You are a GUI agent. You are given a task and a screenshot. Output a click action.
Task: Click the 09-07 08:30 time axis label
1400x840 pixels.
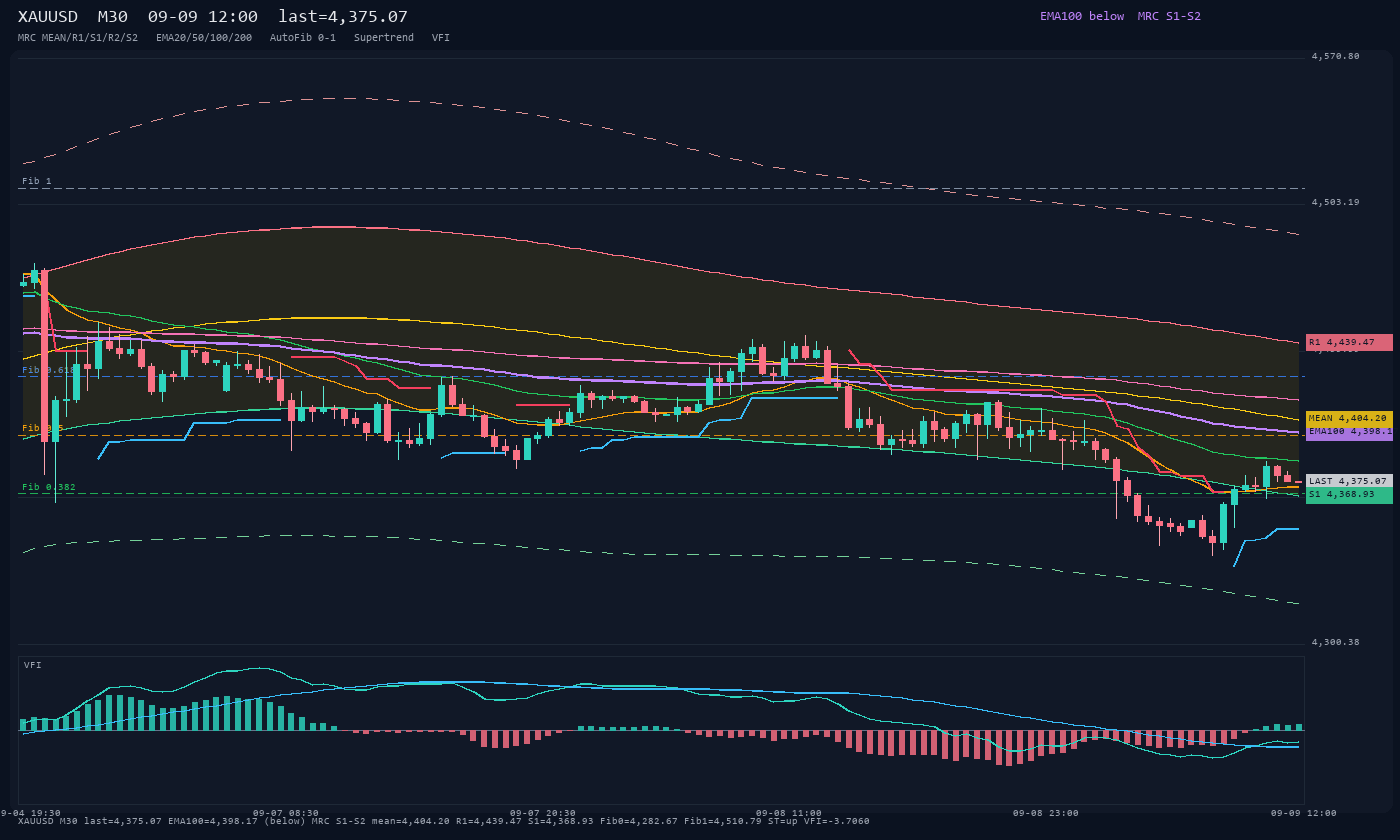click(286, 813)
